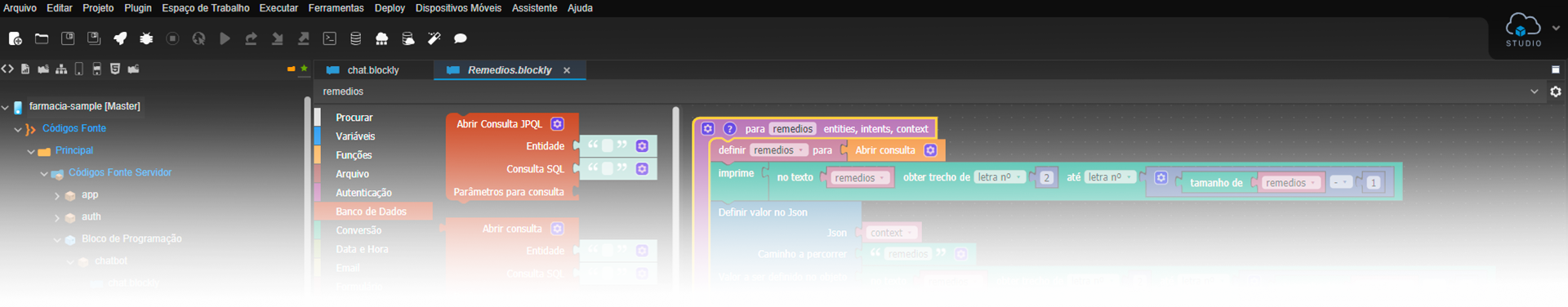Image resolution: width=1568 pixels, height=307 pixels.
Task: Click the cloud services icon in toolbar
Action: click(x=381, y=38)
